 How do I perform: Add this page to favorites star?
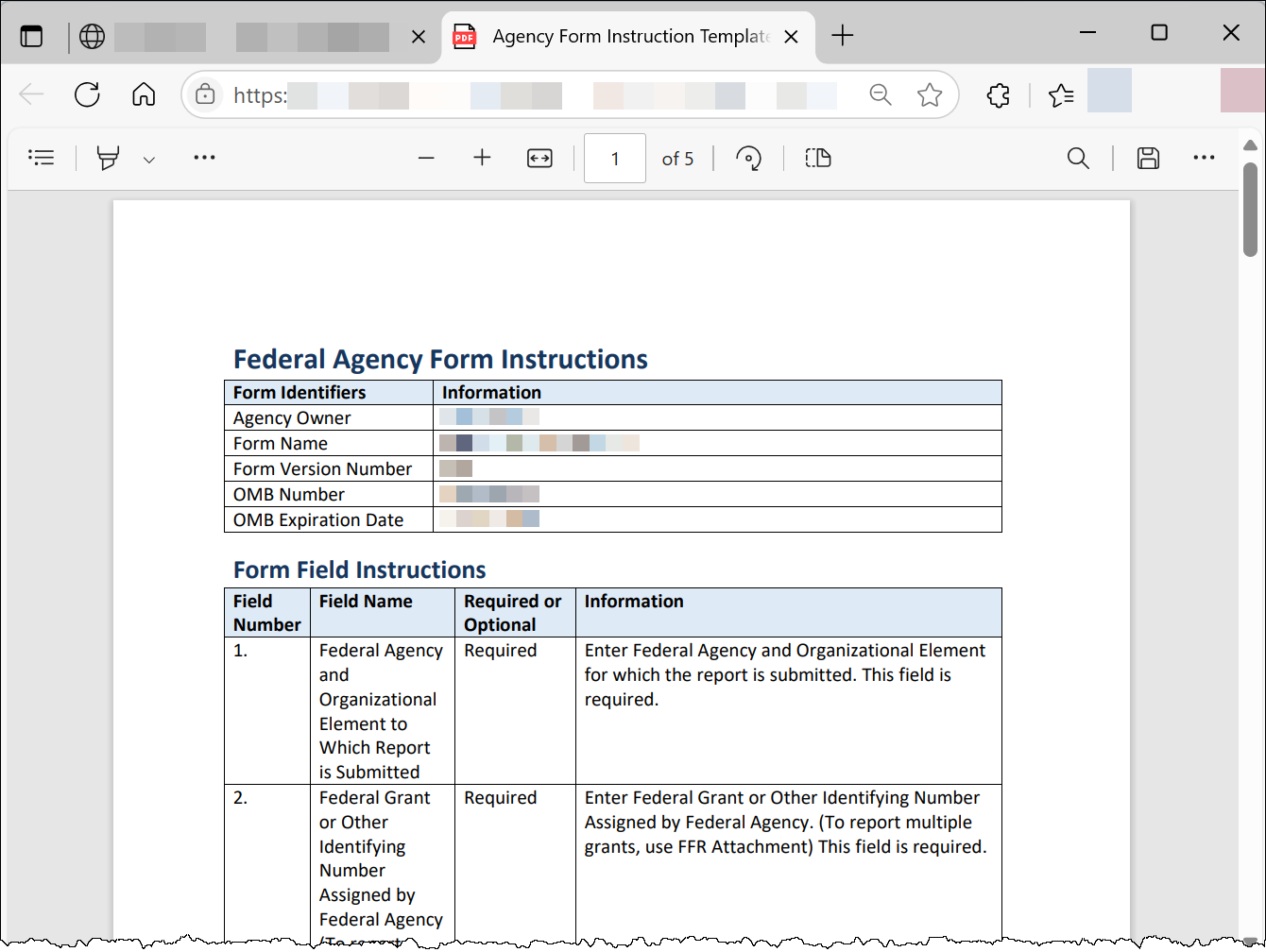click(930, 94)
